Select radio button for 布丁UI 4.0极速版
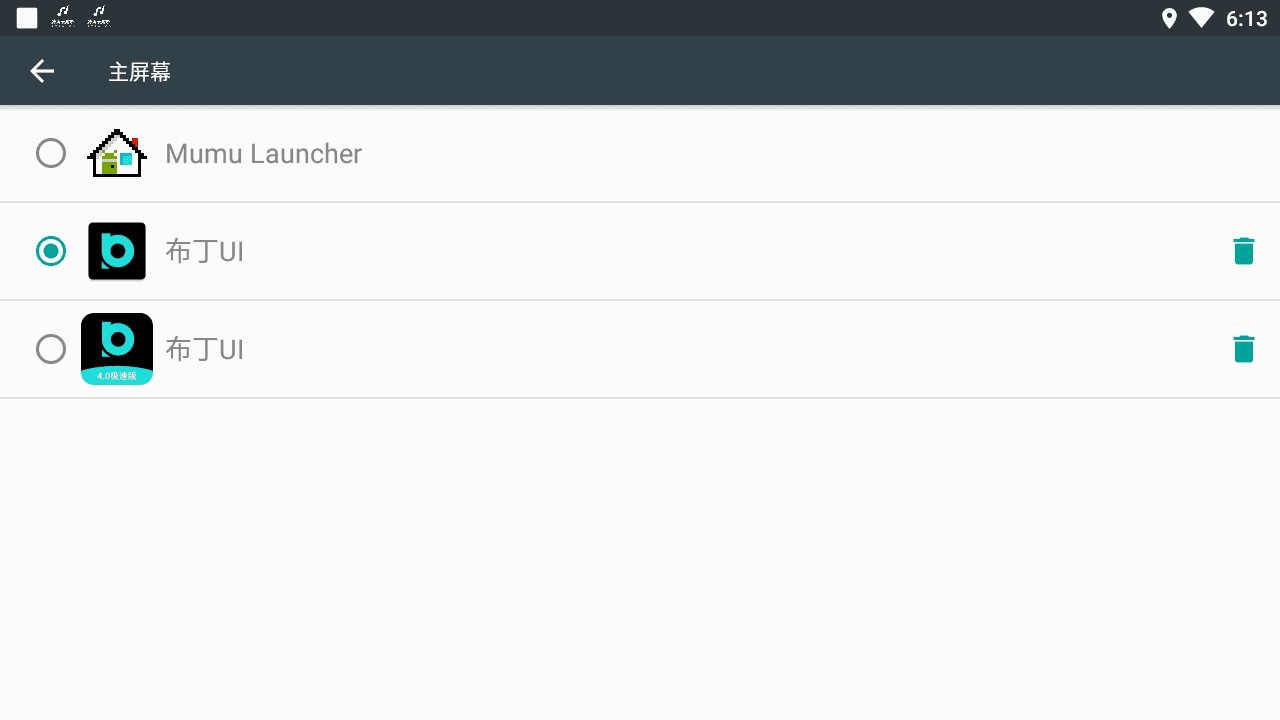Viewport: 1280px width, 720px height. click(x=51, y=349)
